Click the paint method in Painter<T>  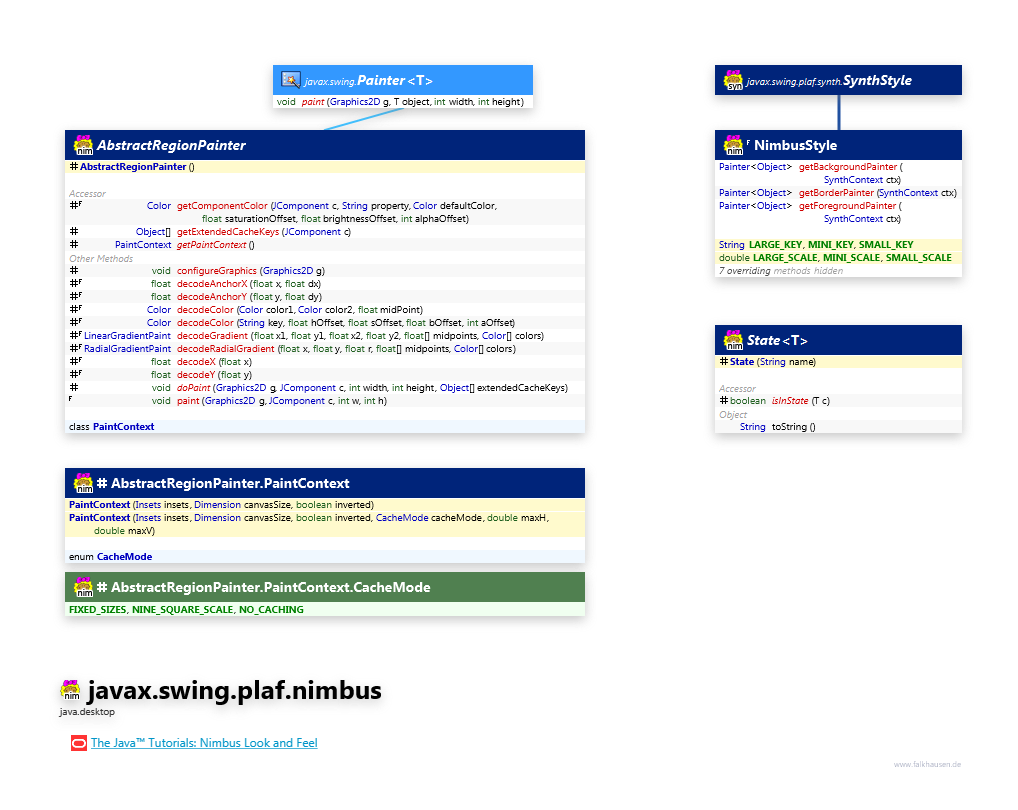click(313, 102)
